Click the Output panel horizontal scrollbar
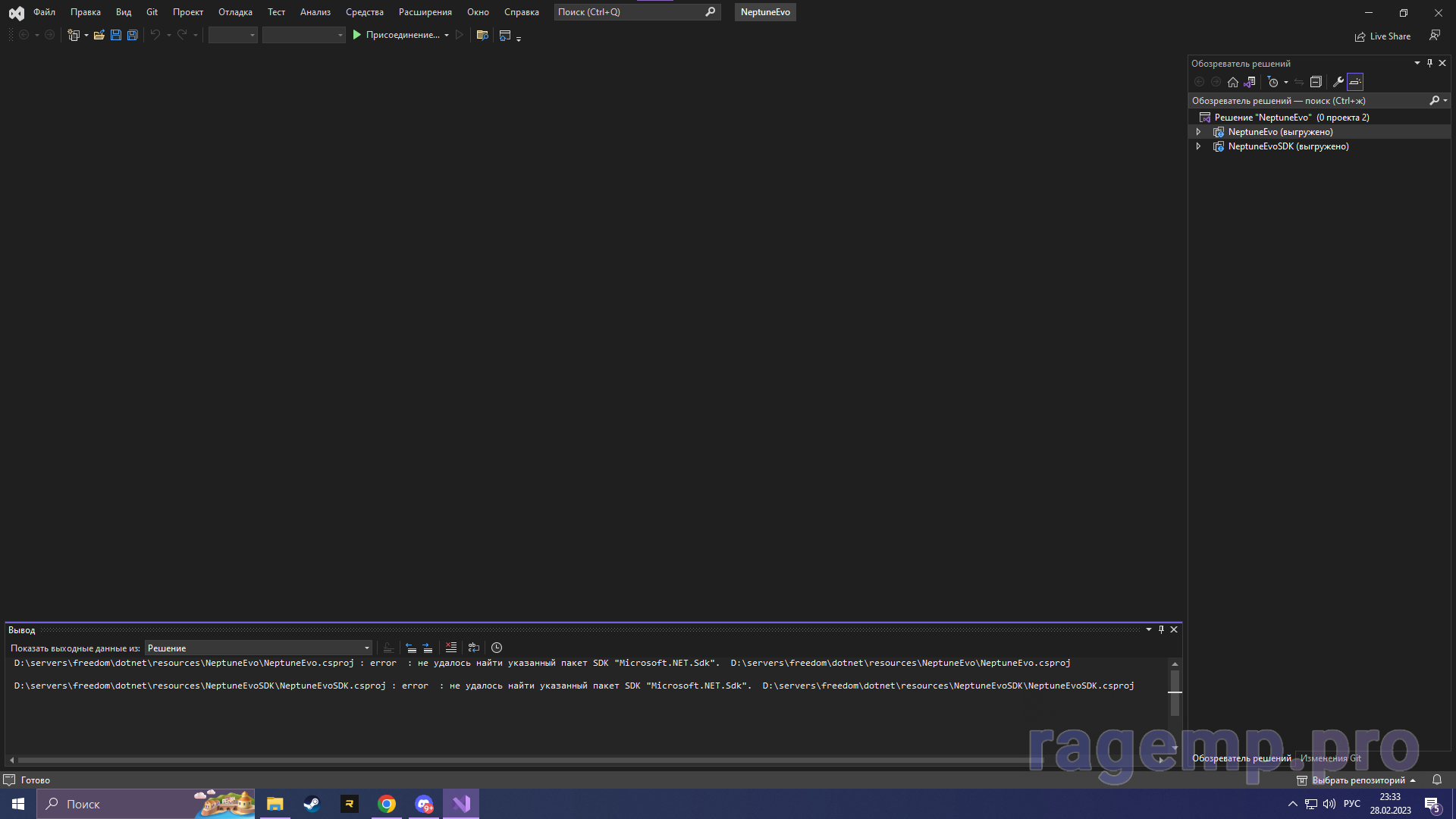The image size is (1456, 819). pos(531,760)
